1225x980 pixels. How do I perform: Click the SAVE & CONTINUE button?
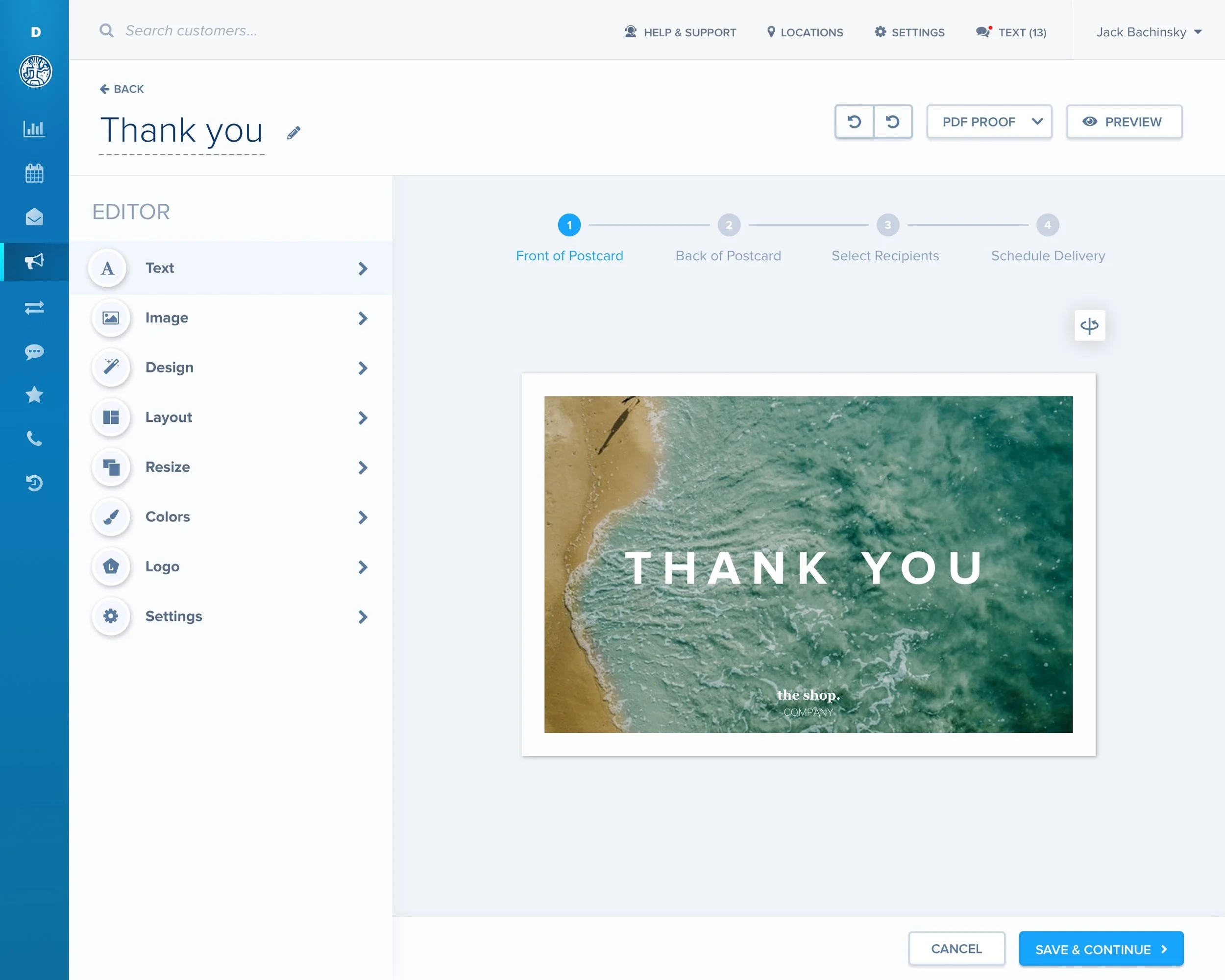pyautogui.click(x=1101, y=949)
